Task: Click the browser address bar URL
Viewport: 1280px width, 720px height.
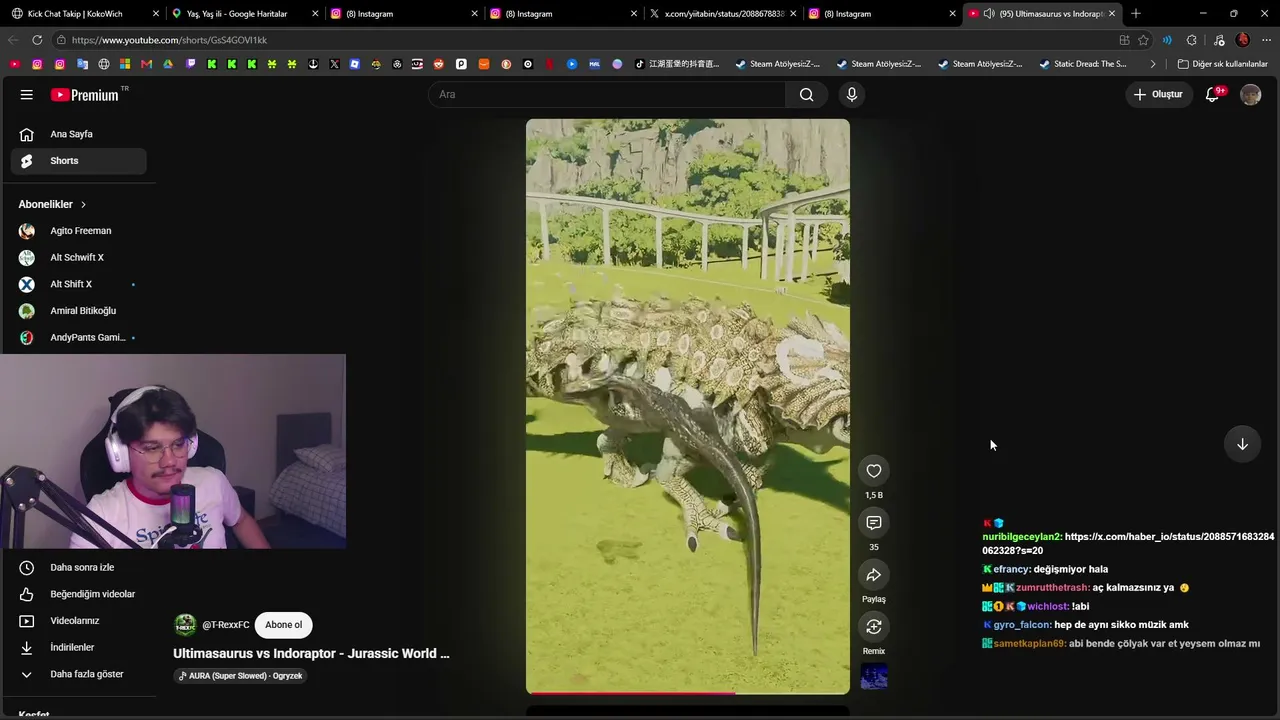Action: pos(170,40)
